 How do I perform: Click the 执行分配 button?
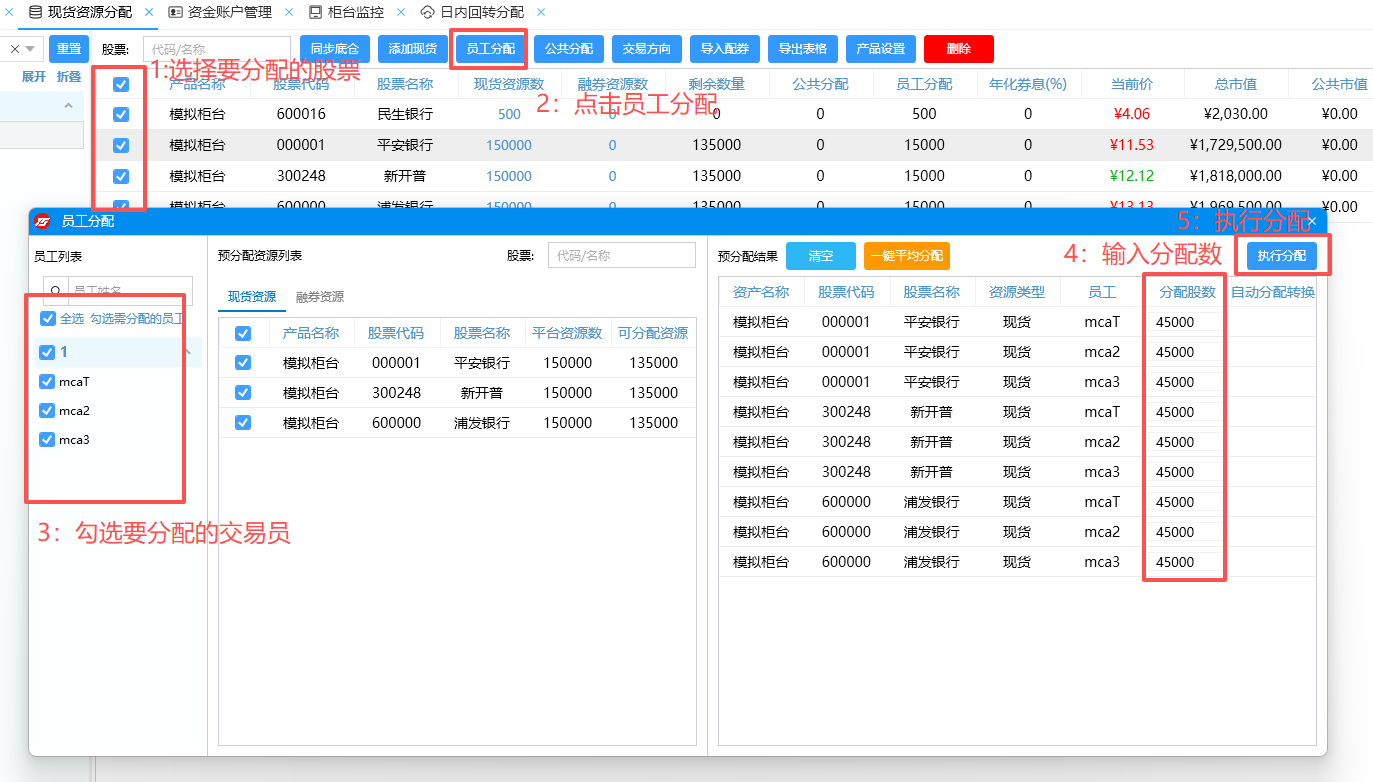click(x=1281, y=256)
